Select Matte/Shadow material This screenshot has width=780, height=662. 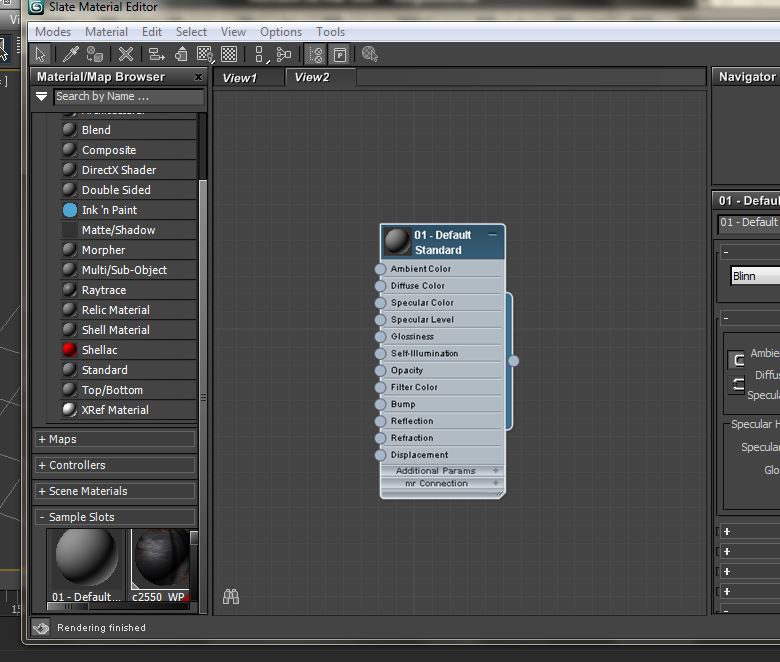coord(128,230)
